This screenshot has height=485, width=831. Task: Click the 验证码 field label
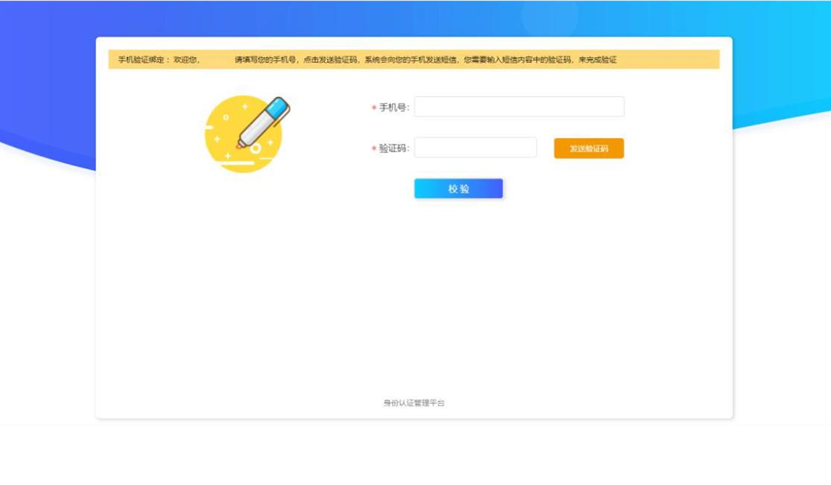[394, 149]
